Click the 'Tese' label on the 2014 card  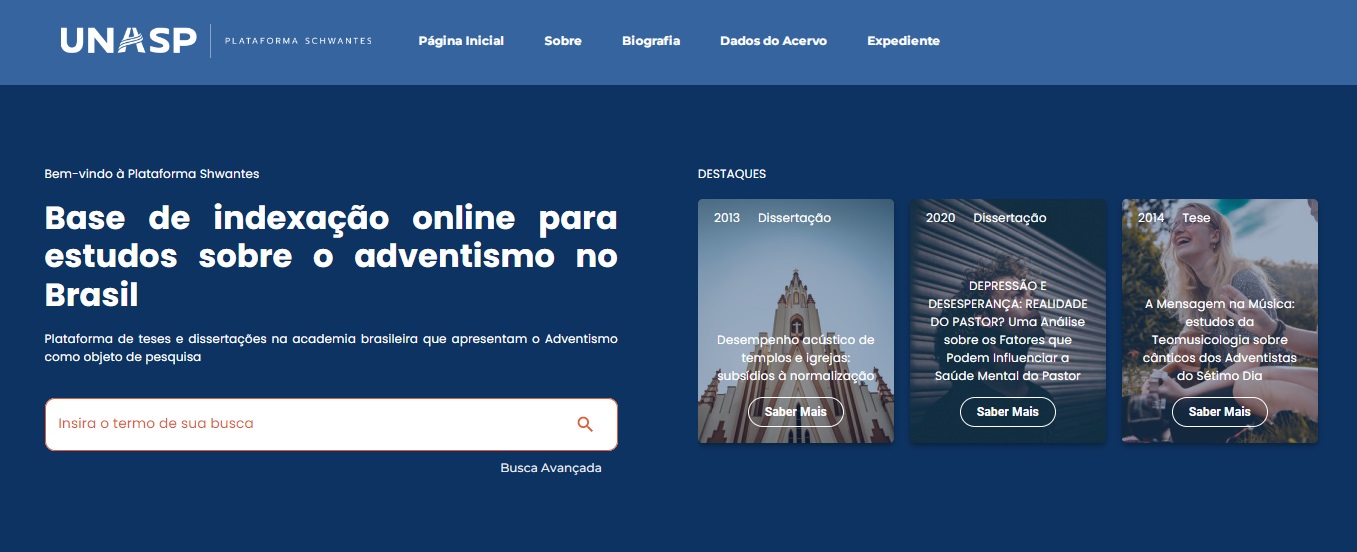1196,218
